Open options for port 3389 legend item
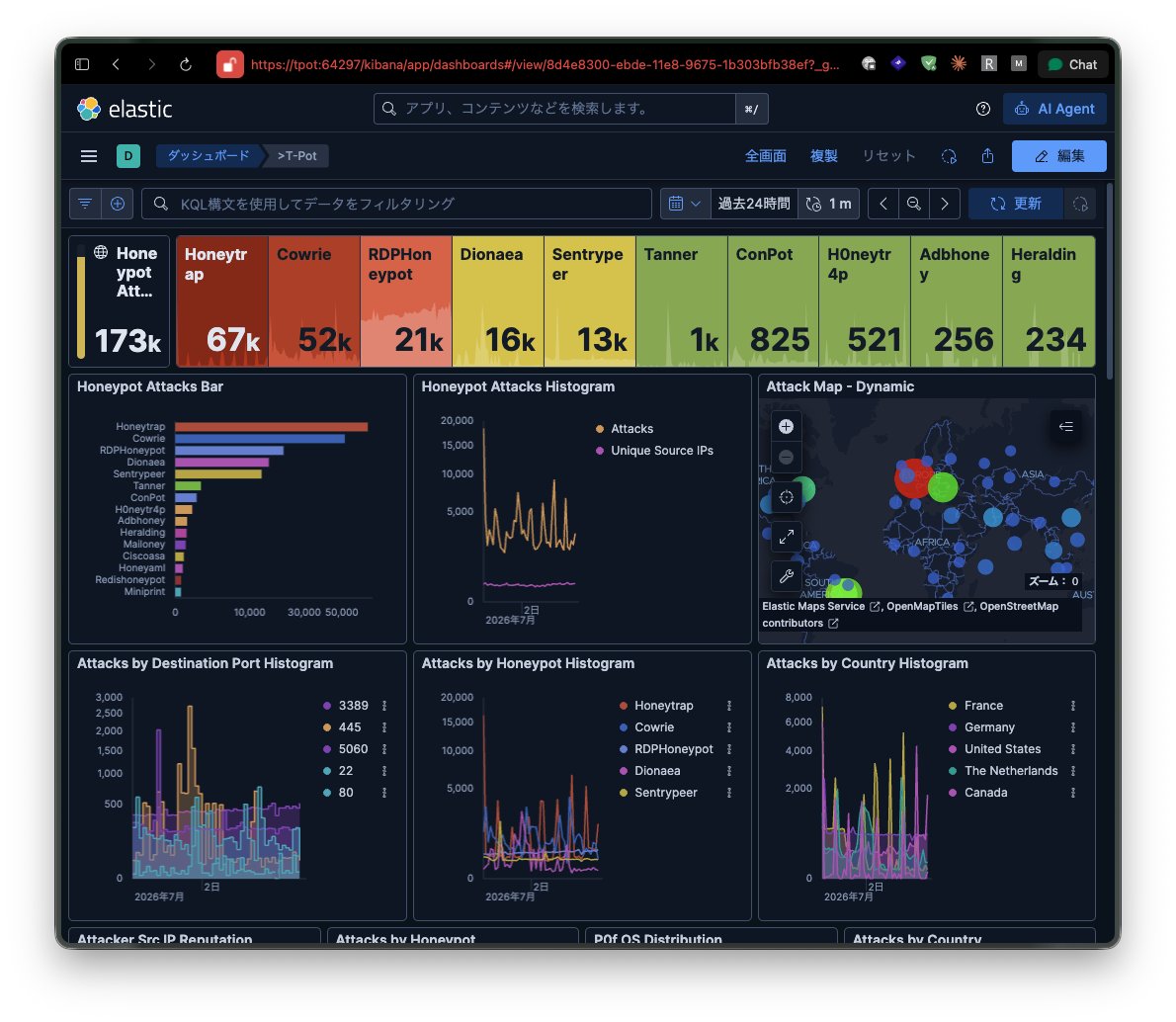This screenshot has width=1176, height=1022. [384, 706]
